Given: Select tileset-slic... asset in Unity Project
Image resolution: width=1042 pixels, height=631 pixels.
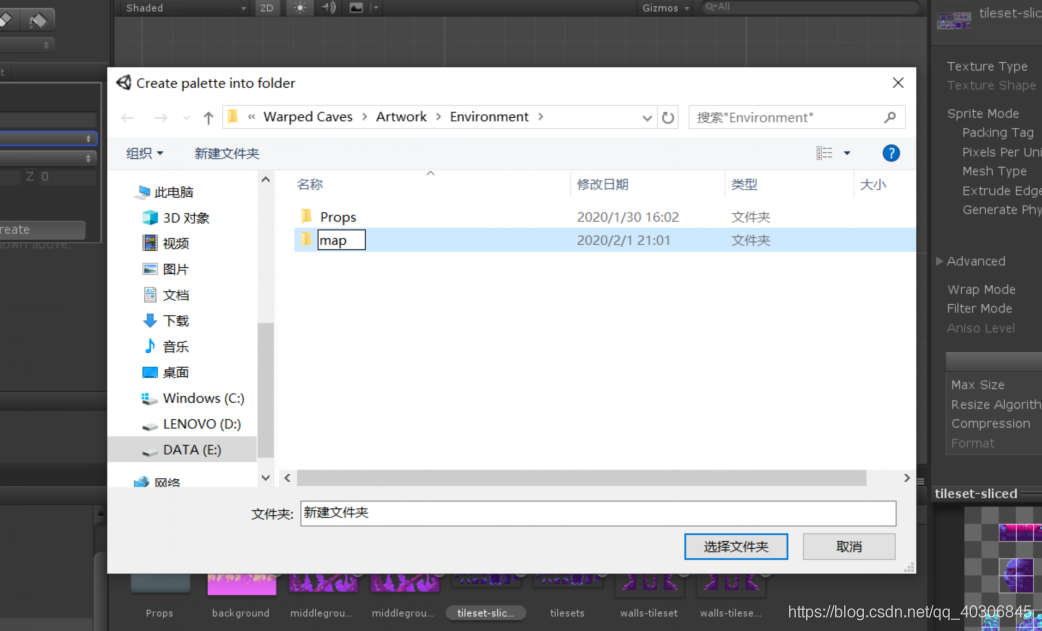Looking at the screenshot, I should (486, 613).
